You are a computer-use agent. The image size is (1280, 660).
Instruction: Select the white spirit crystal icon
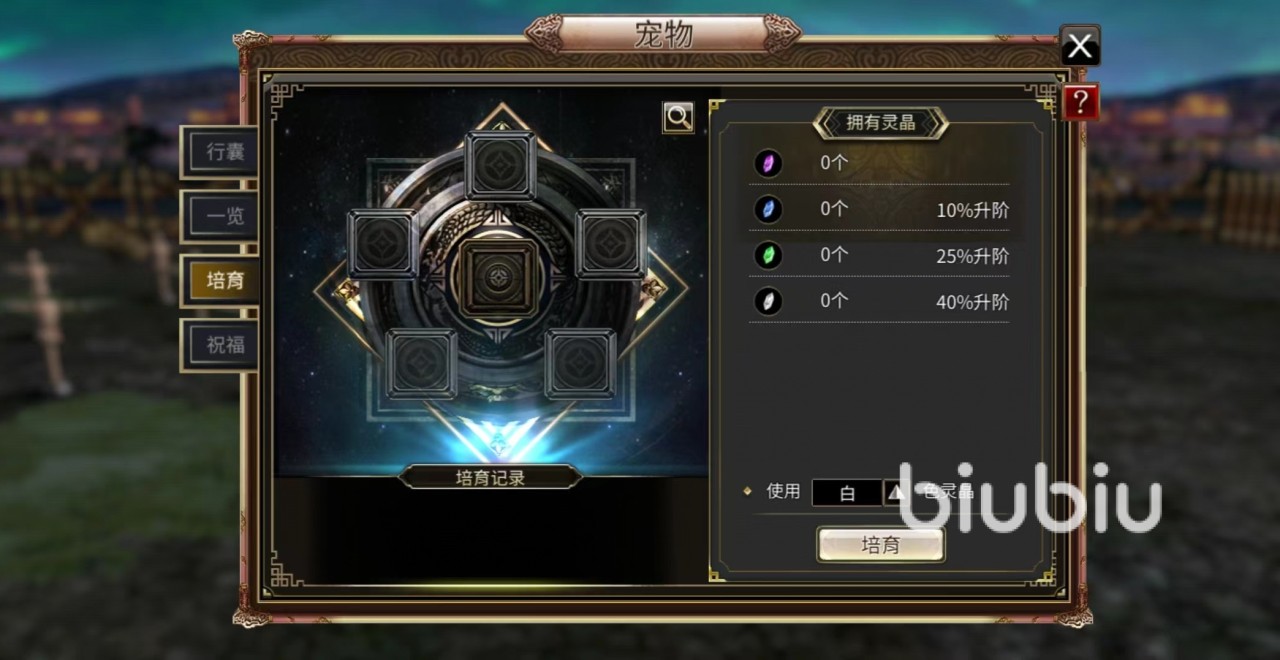pos(768,301)
